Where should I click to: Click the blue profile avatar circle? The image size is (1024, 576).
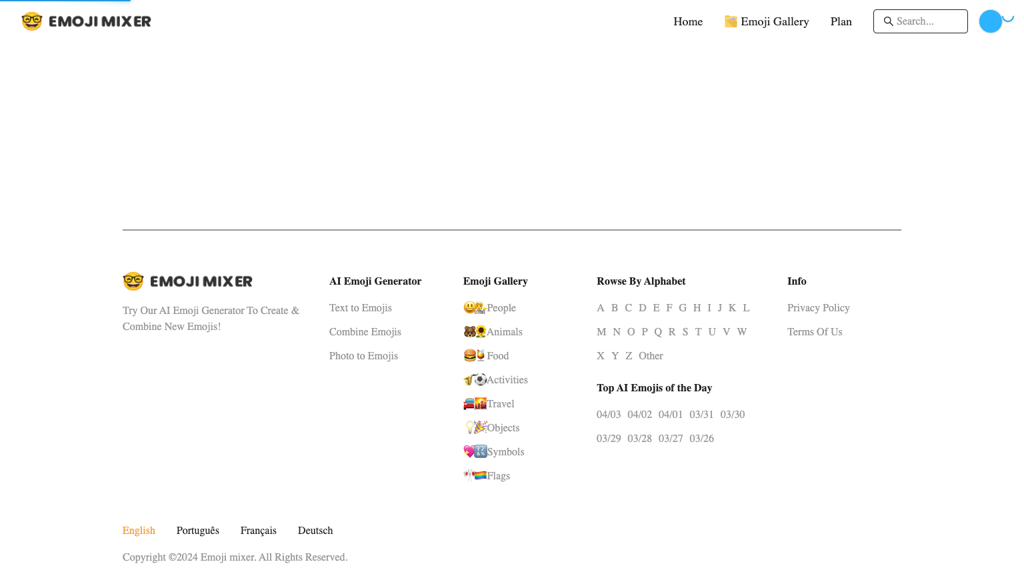click(990, 21)
